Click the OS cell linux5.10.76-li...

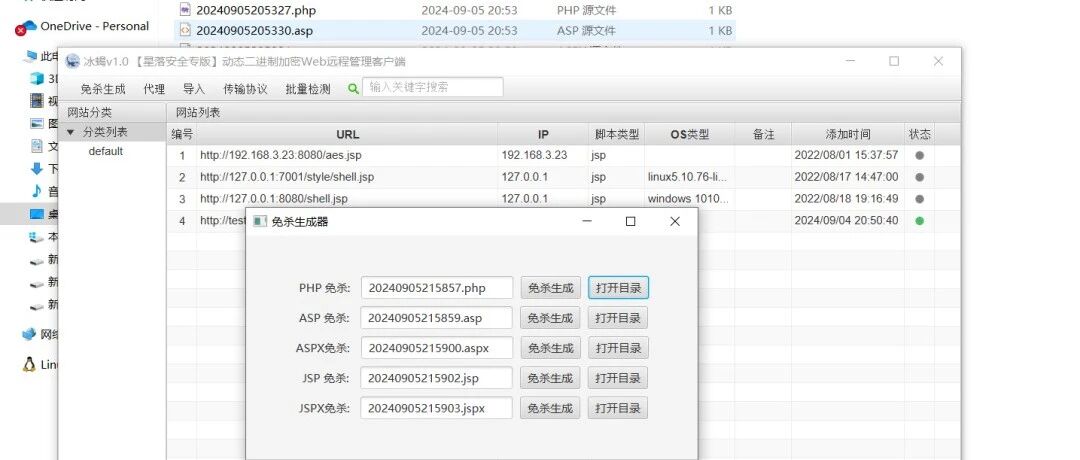687,177
